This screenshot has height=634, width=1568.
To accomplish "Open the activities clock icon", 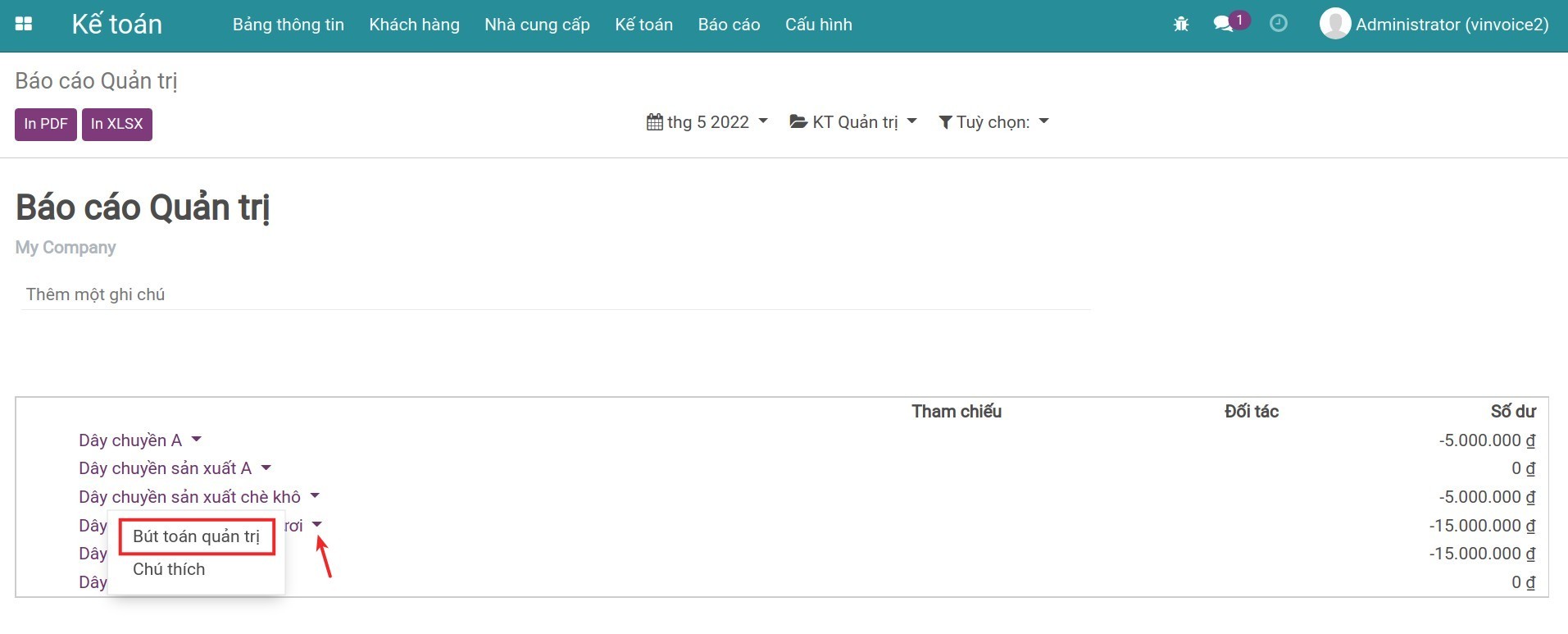I will point(1278,24).
